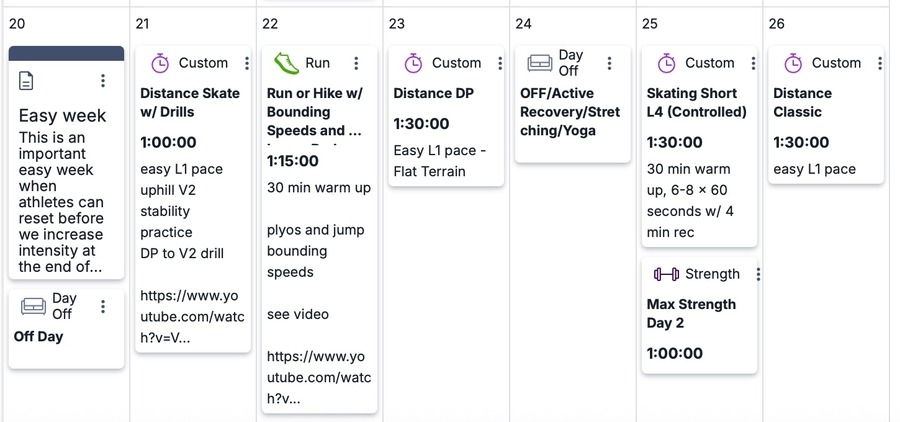900x422 pixels.
Task: Open the Distance Classic workout title
Action: 802,102
